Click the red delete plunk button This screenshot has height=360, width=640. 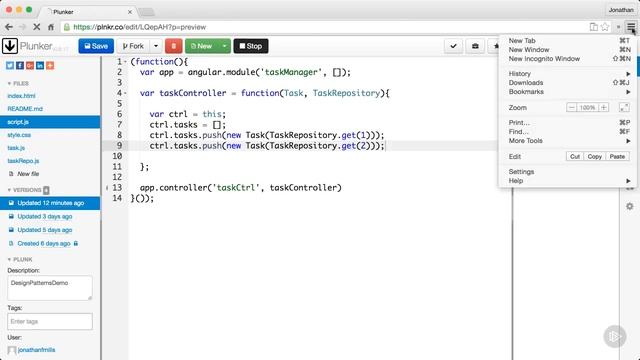[173, 46]
